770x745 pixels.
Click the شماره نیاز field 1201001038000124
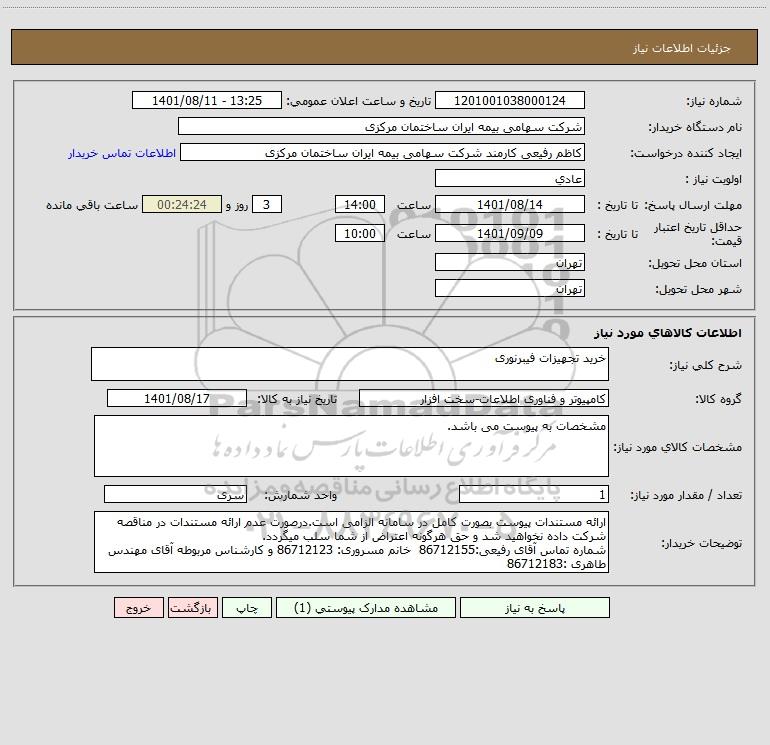pos(510,101)
